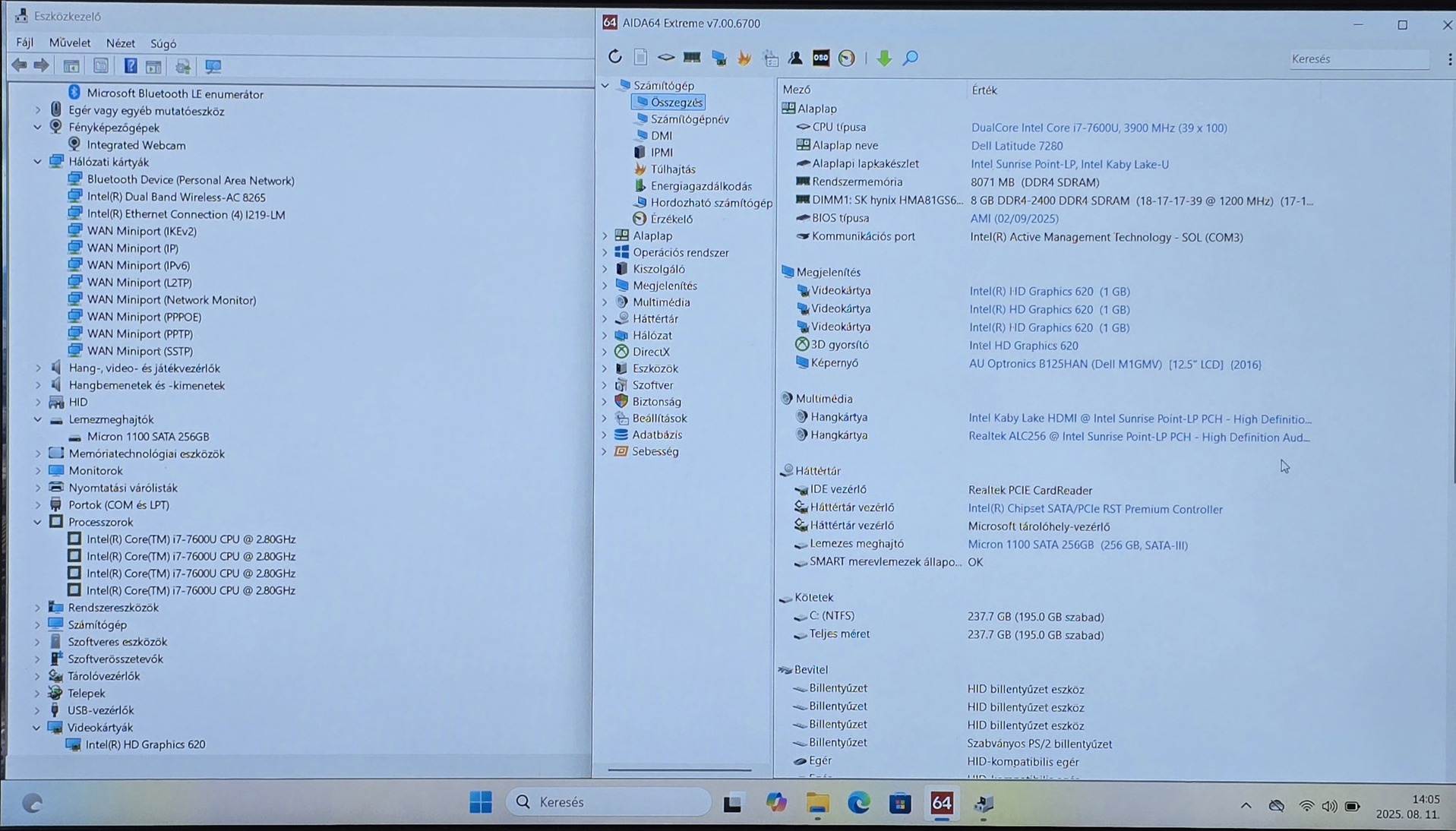The height and width of the screenshot is (831, 1456).
Task: Expand the Alaplap node in AIDA64 tree
Action: pyautogui.click(x=605, y=235)
